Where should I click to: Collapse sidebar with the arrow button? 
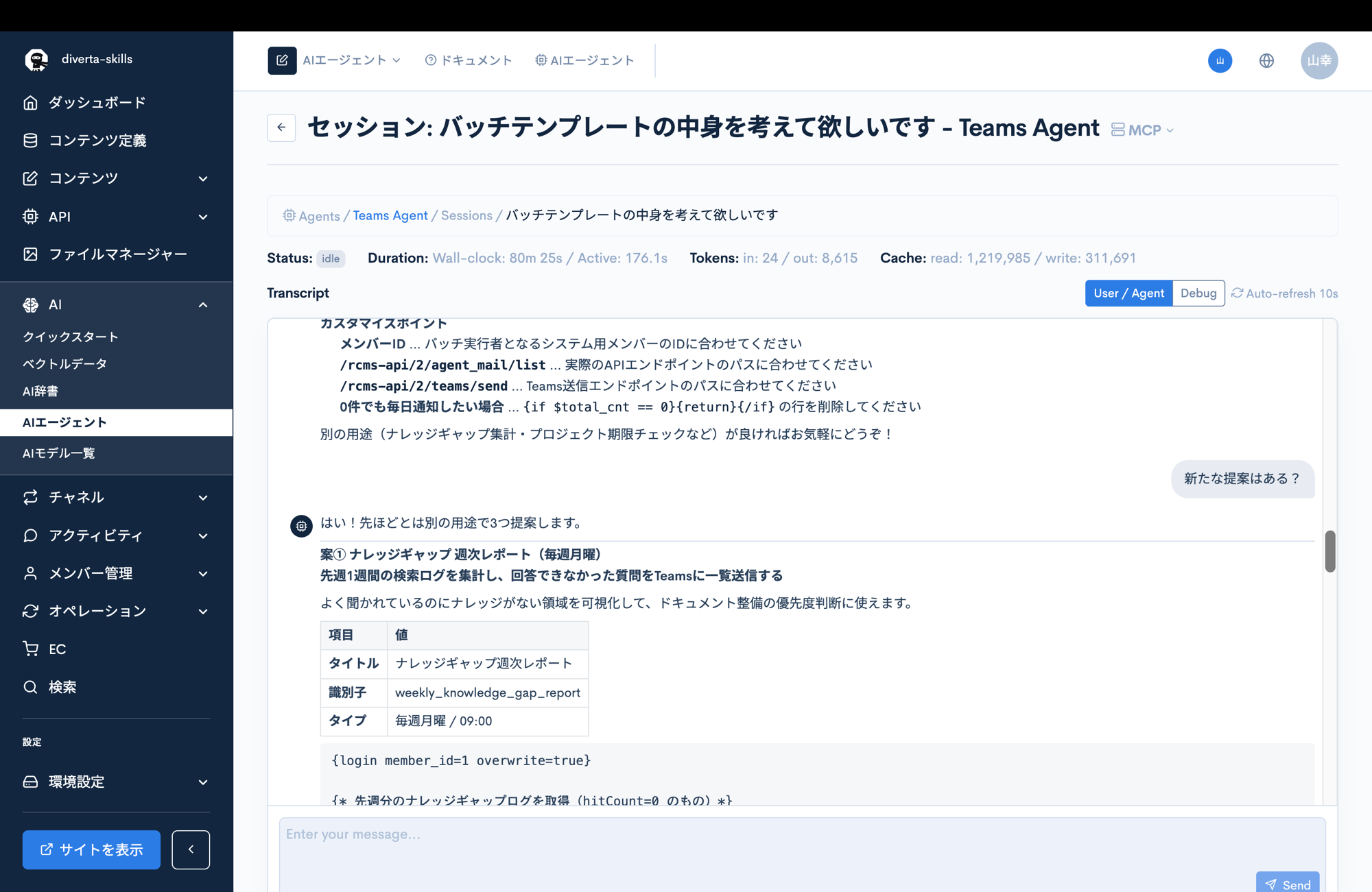pos(191,849)
